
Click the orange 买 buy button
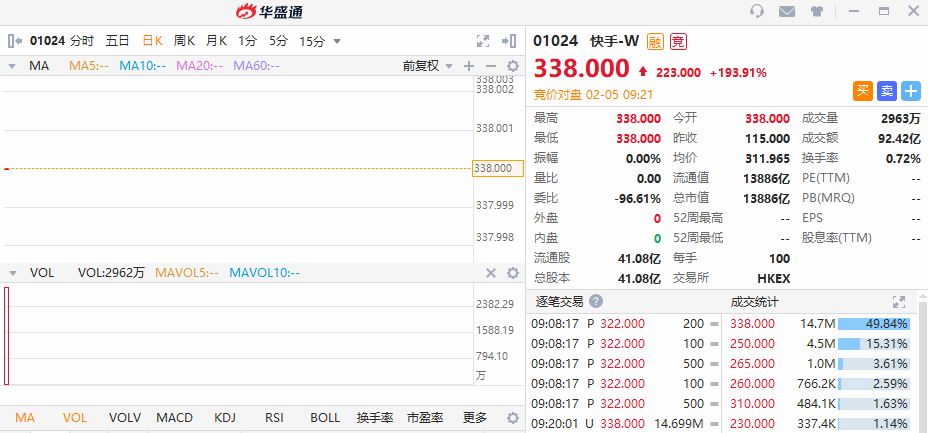coord(863,91)
